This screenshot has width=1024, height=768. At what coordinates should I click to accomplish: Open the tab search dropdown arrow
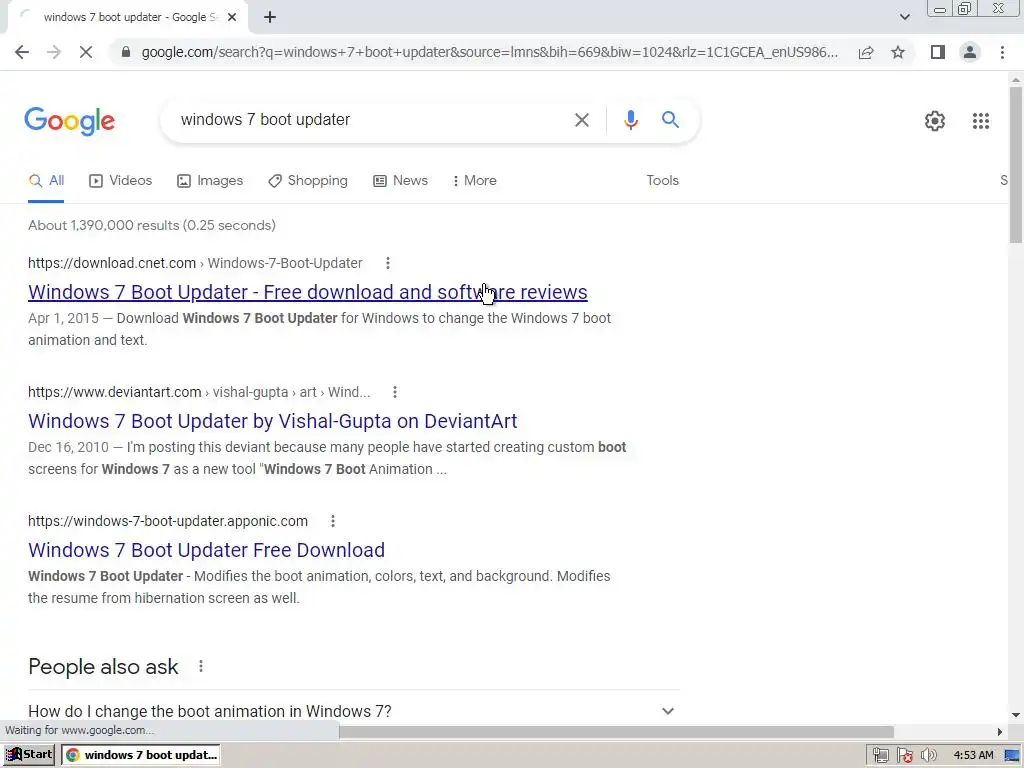coord(904,18)
